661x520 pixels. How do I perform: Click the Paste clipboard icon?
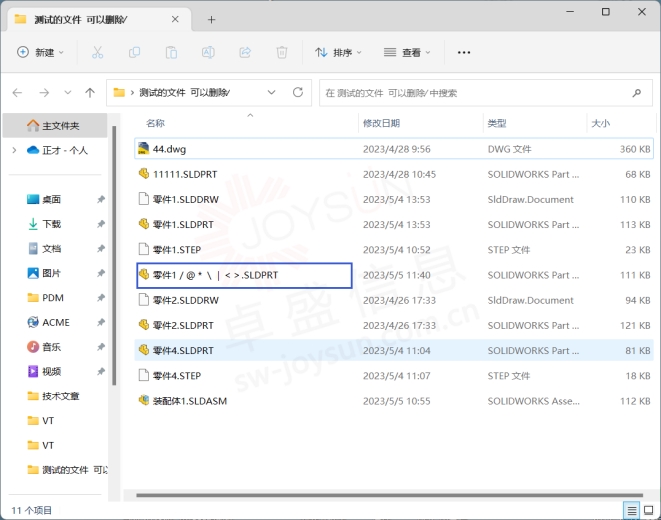(171, 52)
